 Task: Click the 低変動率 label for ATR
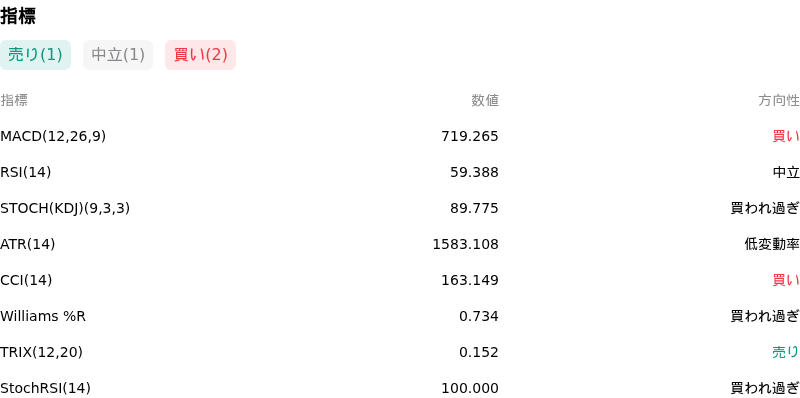click(x=772, y=244)
